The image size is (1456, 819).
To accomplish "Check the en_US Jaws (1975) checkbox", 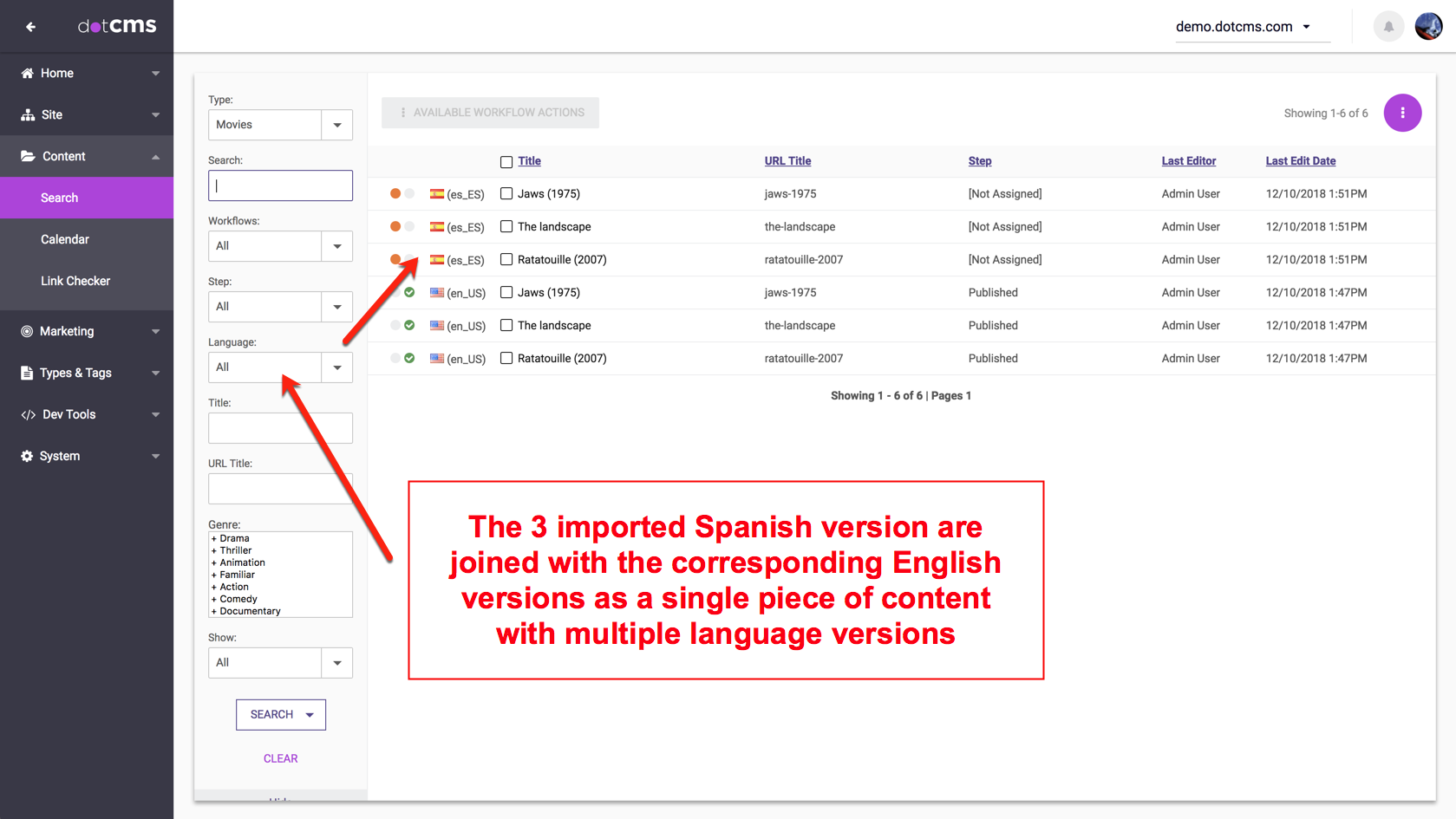I will 506,293.
